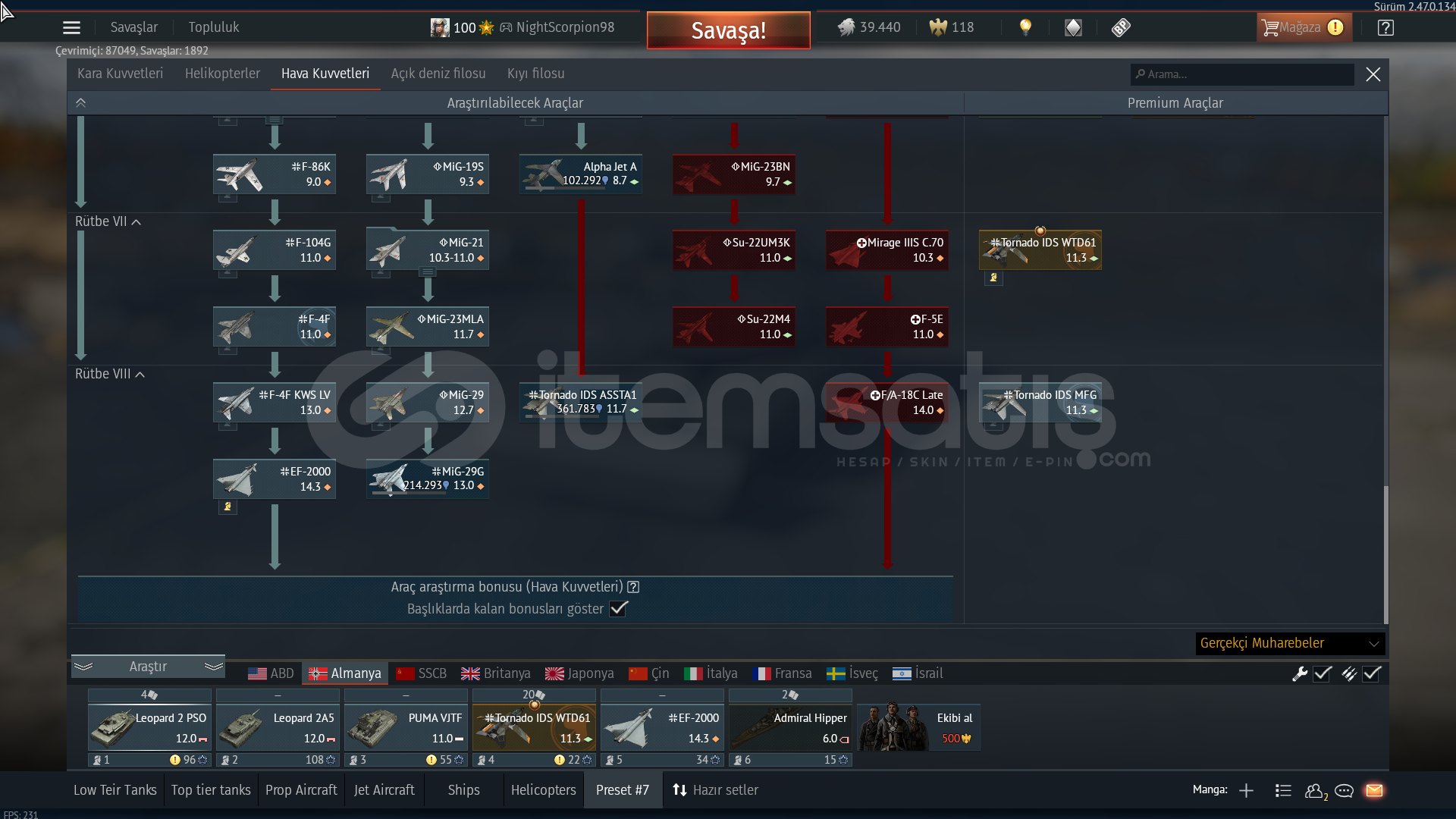Toggle the auto-repair checkbox beside wrench
The image size is (1456, 819).
(x=1323, y=673)
